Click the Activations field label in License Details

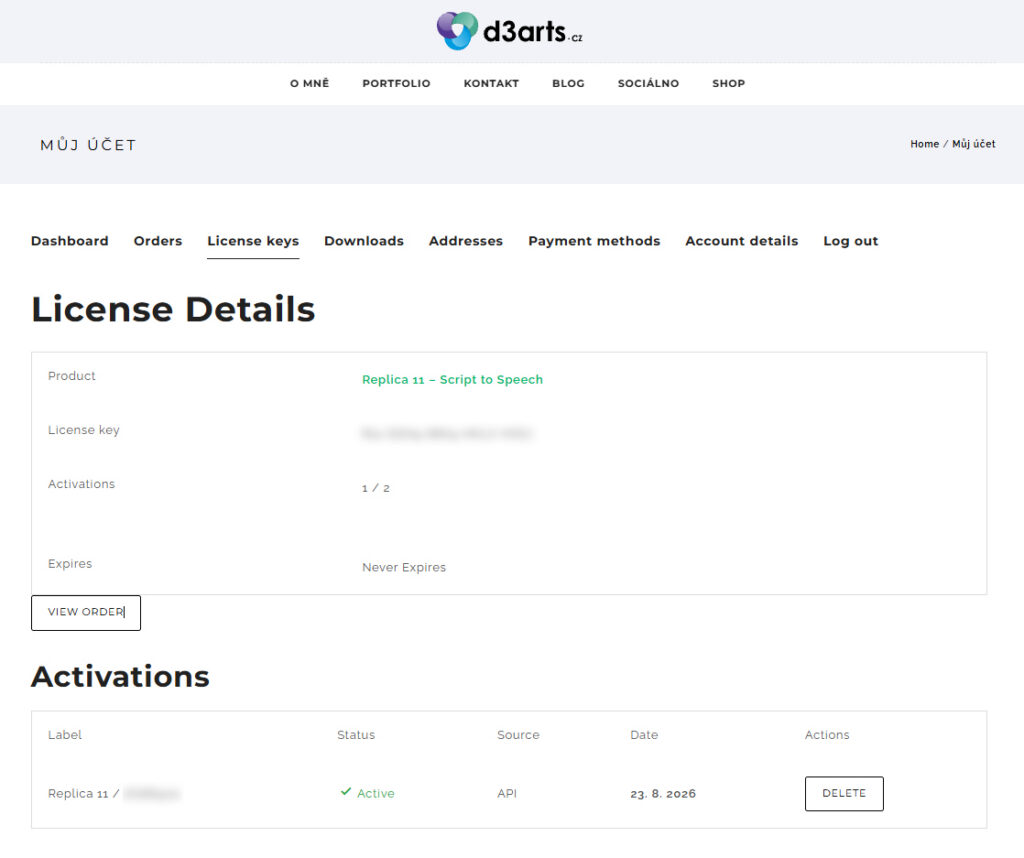tap(82, 484)
